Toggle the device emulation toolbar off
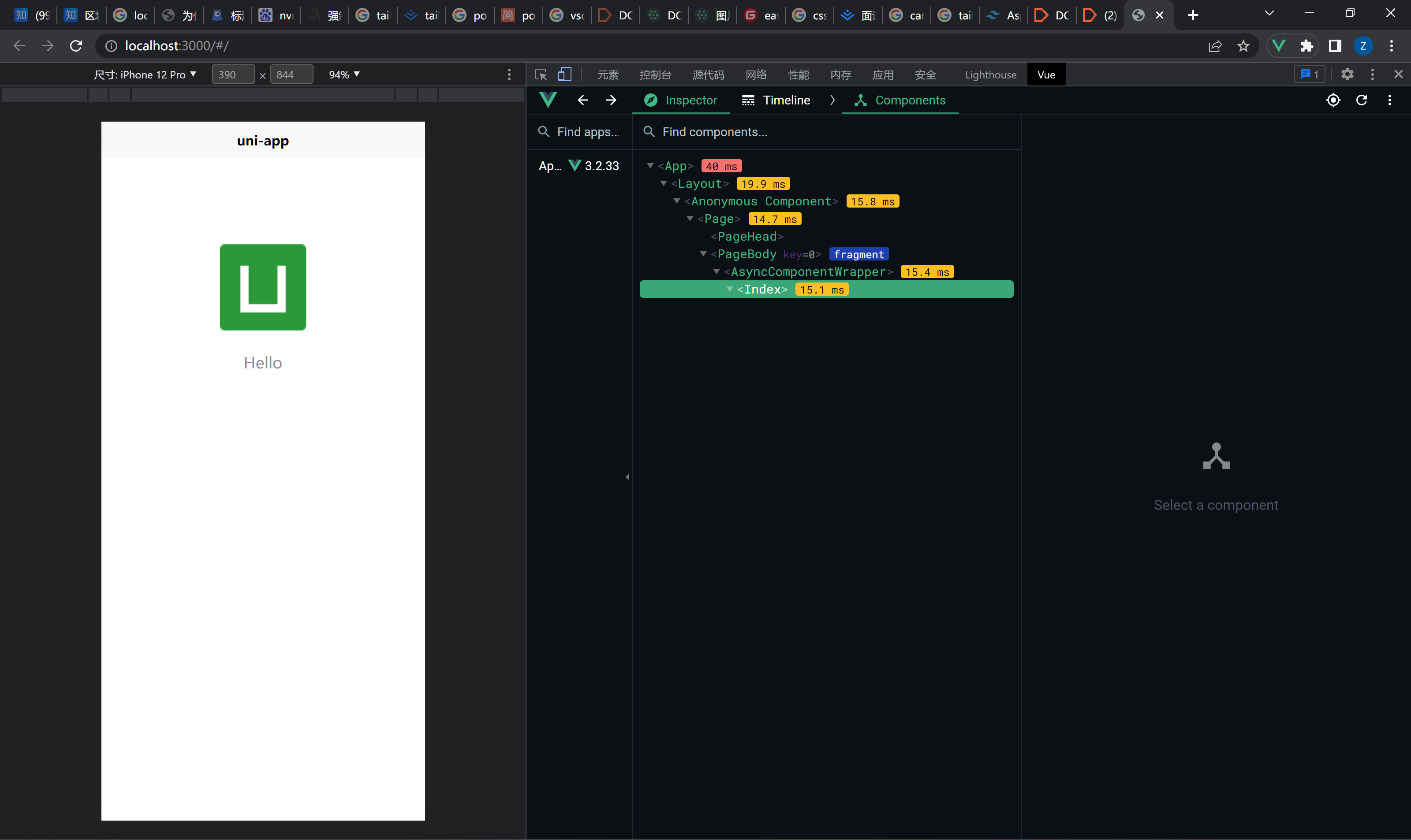Screen dimensions: 1411x840 (x=564, y=74)
